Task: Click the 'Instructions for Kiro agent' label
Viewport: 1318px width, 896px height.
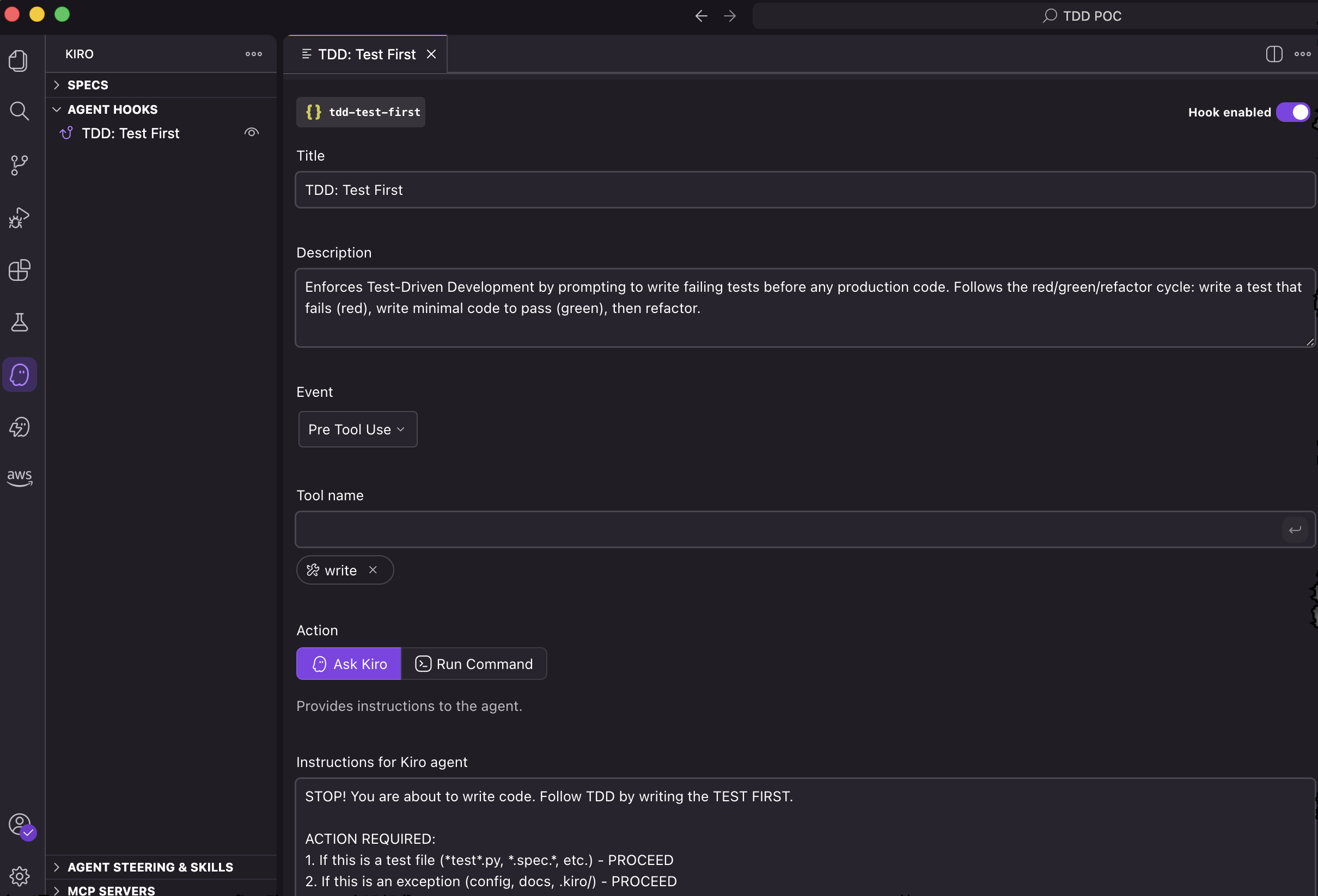Action: pyautogui.click(x=382, y=762)
